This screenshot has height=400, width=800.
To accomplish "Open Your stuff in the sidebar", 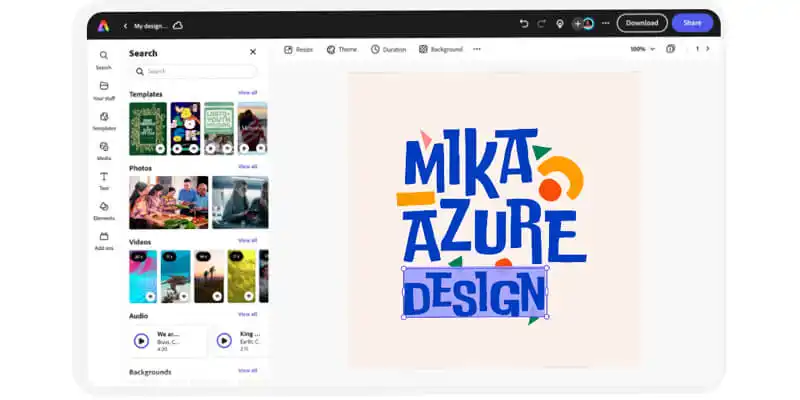I will [104, 90].
